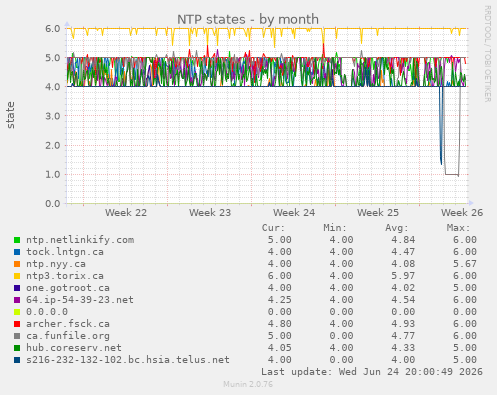The image size is (497, 395).
Task: Click the ntp.nyy.ca orange legend swatch
Action: pyautogui.click(x=17, y=264)
